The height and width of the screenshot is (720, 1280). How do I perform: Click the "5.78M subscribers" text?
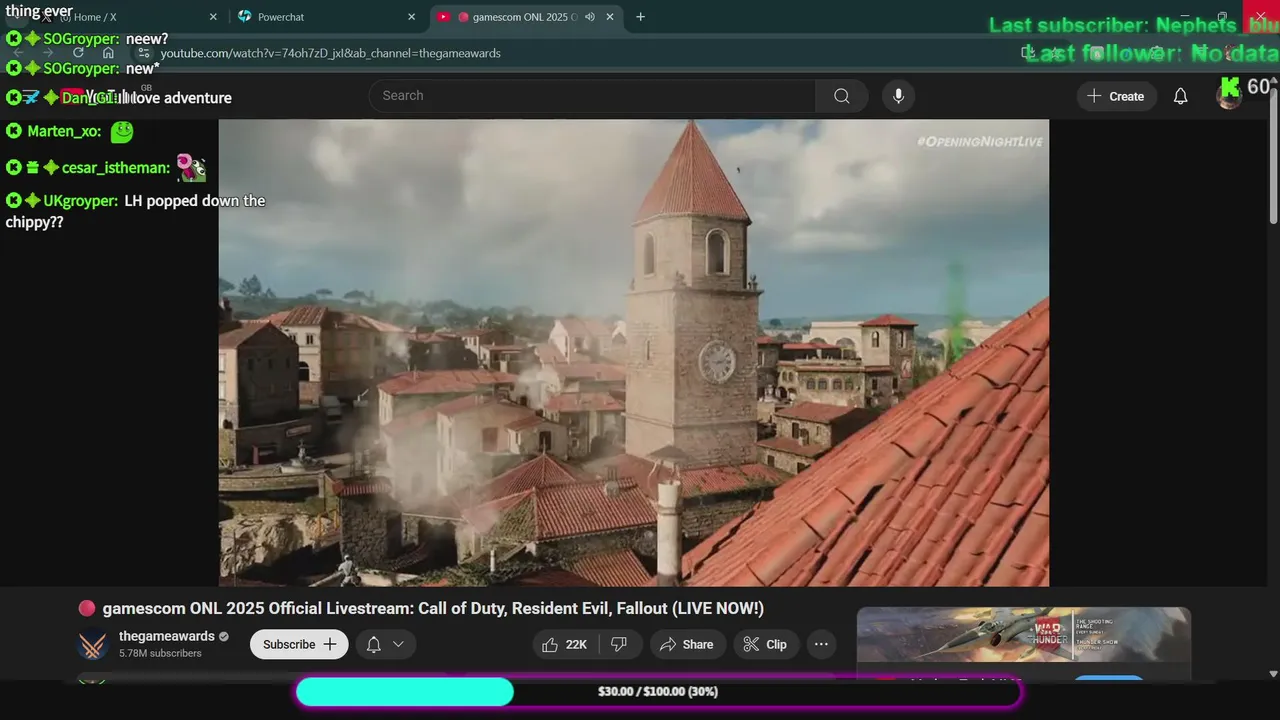coord(160,653)
